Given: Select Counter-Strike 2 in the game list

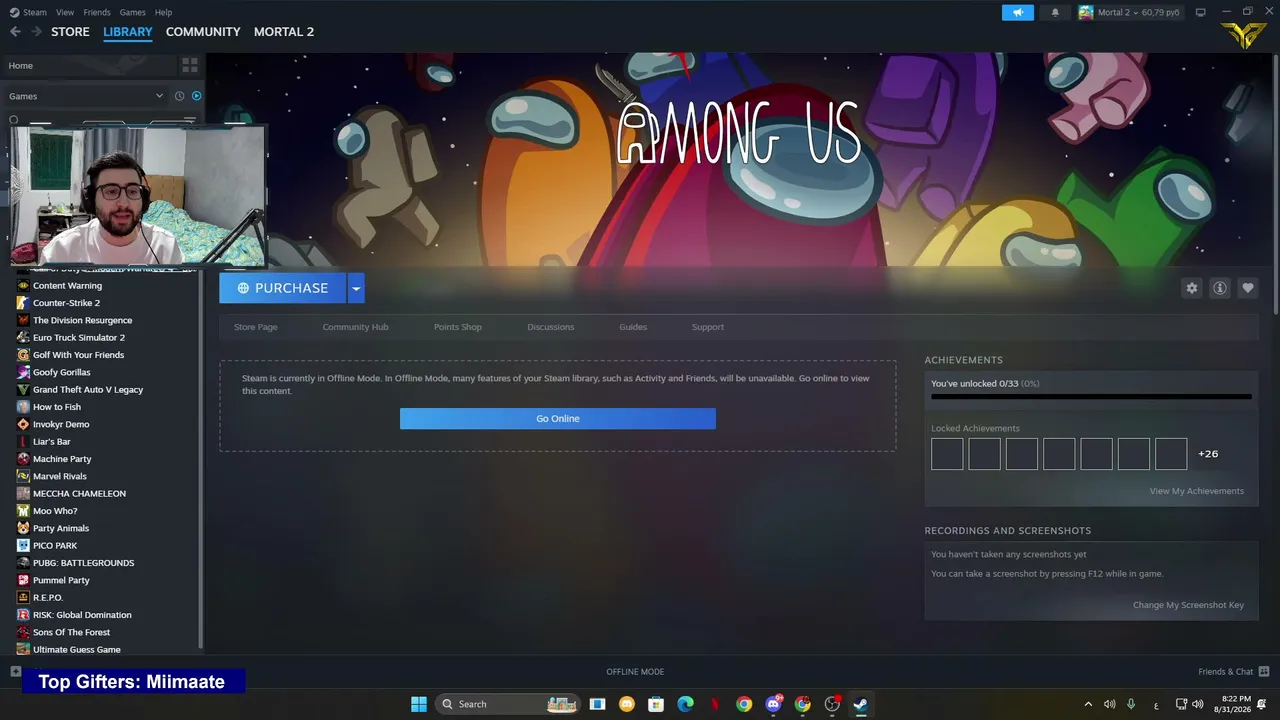Looking at the screenshot, I should pos(66,303).
